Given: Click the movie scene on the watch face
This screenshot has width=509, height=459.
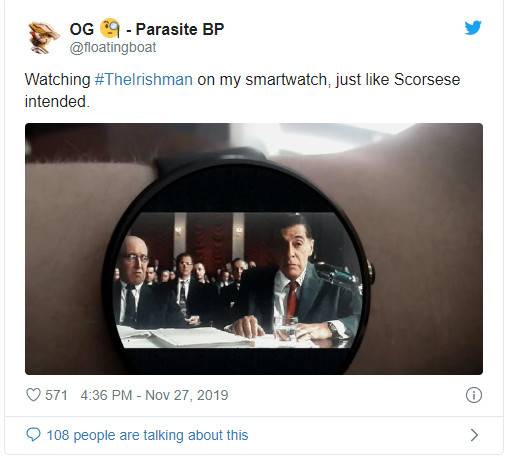Looking at the screenshot, I should [237, 280].
